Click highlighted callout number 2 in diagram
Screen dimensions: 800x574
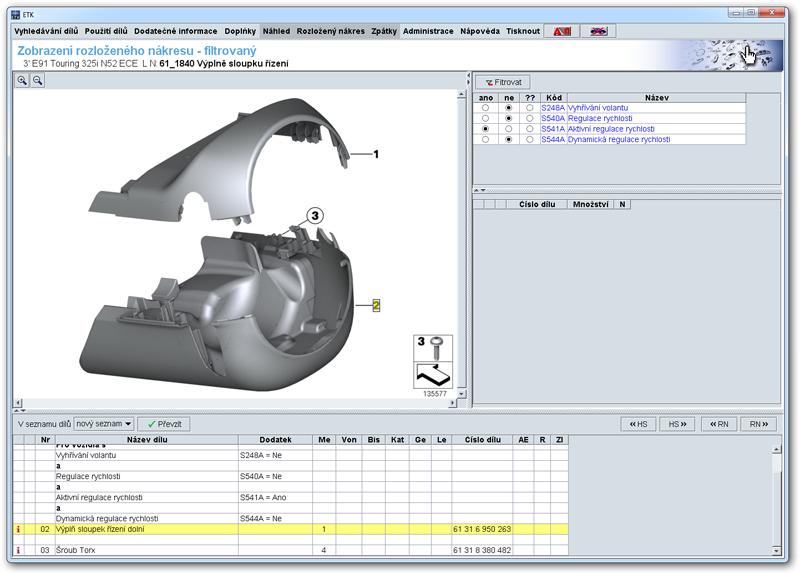[376, 306]
